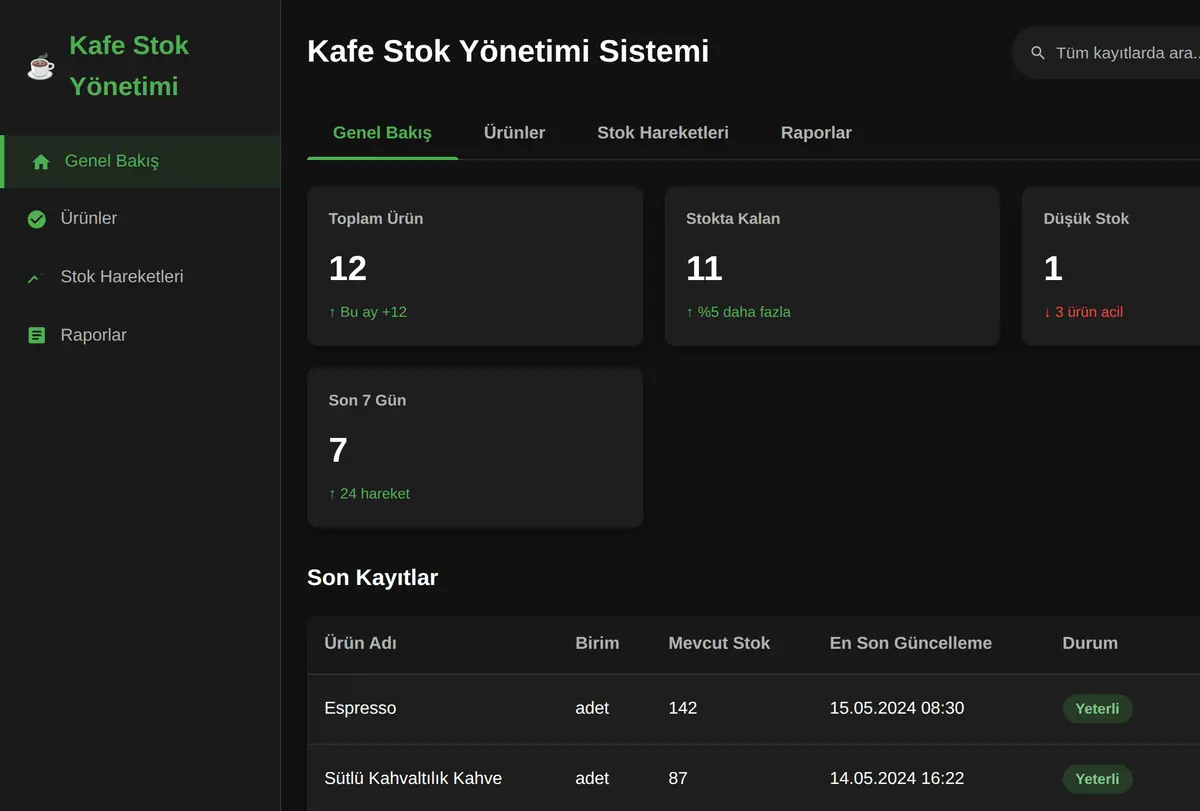This screenshot has height=811, width=1200.
Task: Click the Bu ay +12 trend text
Action: (x=368, y=312)
